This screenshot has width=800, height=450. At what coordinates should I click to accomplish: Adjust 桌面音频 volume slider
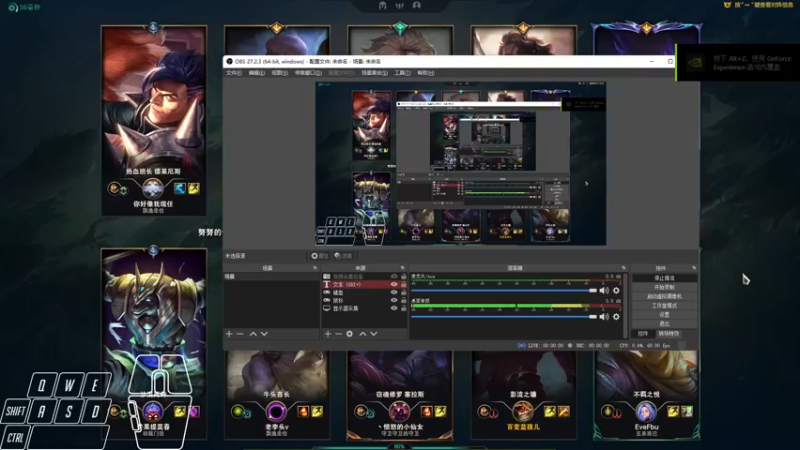(504, 317)
